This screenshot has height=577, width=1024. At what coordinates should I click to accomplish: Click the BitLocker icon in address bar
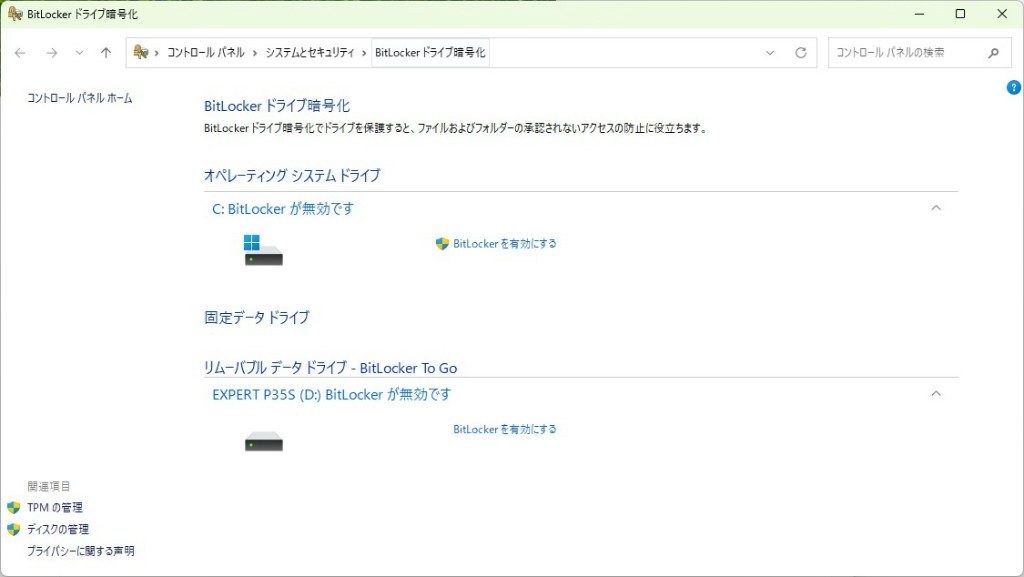coord(140,52)
